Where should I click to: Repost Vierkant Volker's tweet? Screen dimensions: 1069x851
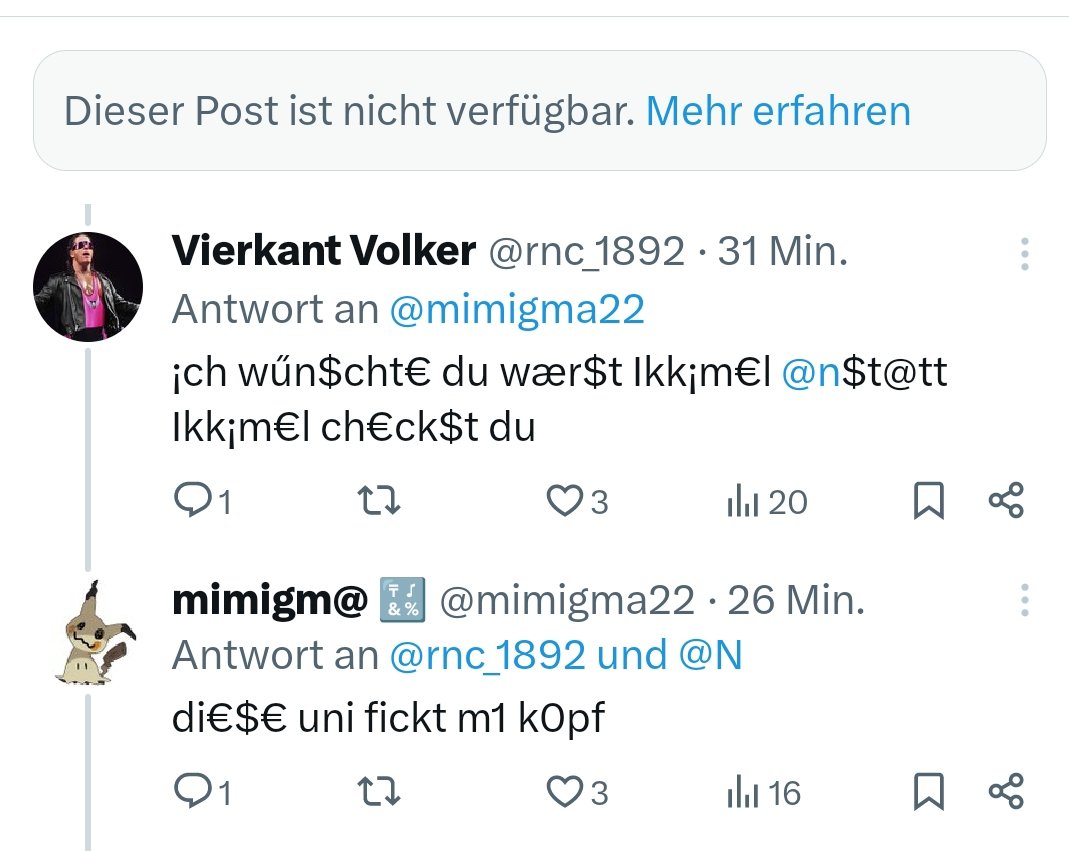[x=379, y=501]
